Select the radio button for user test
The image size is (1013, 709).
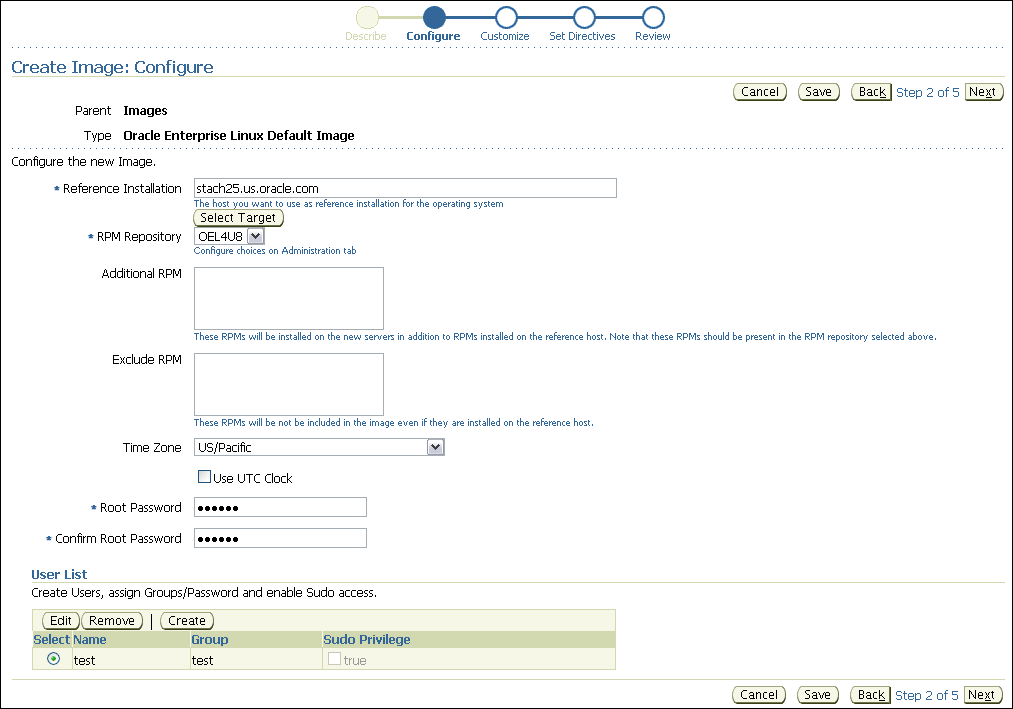click(x=54, y=659)
